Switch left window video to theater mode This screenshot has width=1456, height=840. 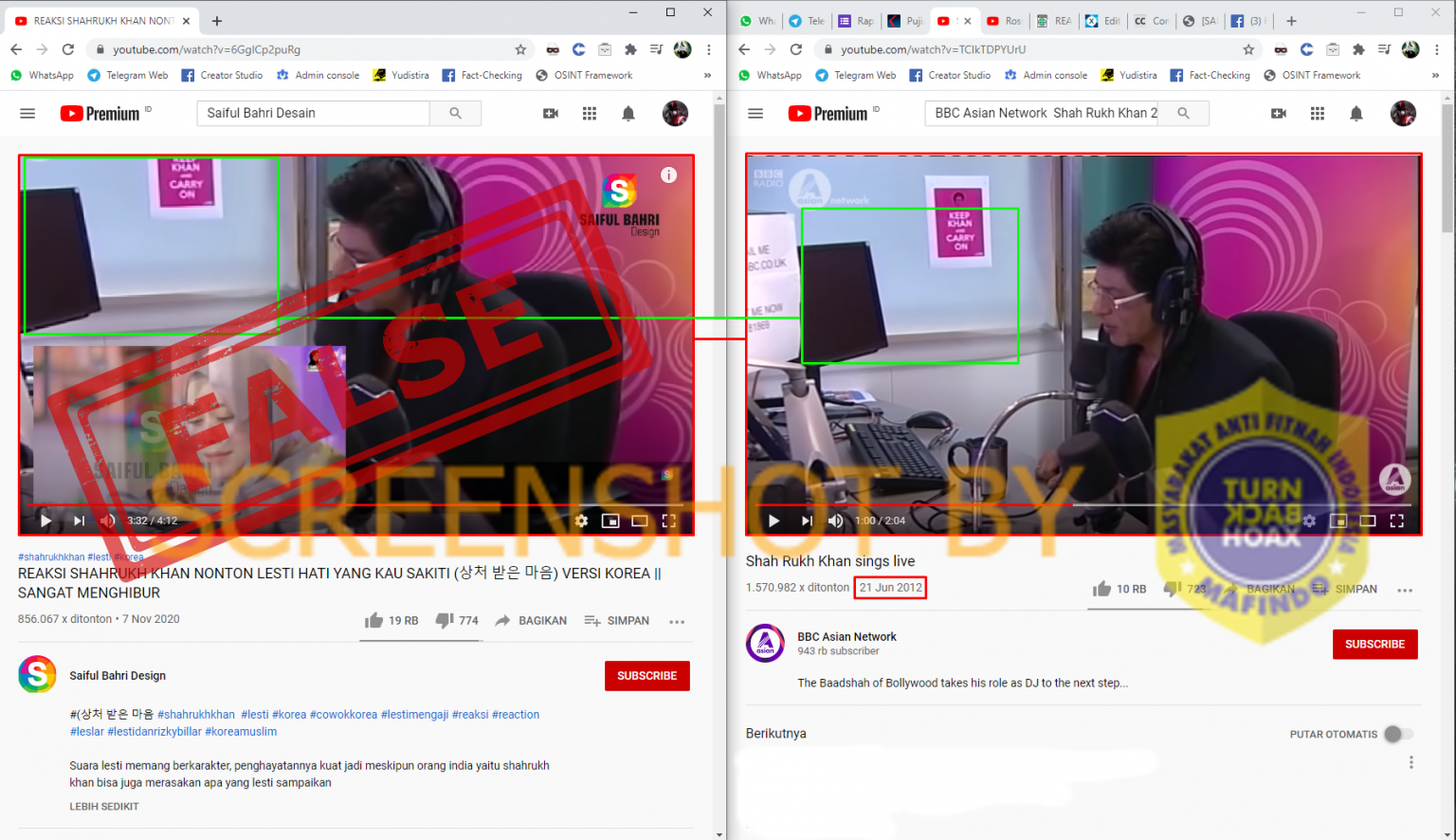640,520
